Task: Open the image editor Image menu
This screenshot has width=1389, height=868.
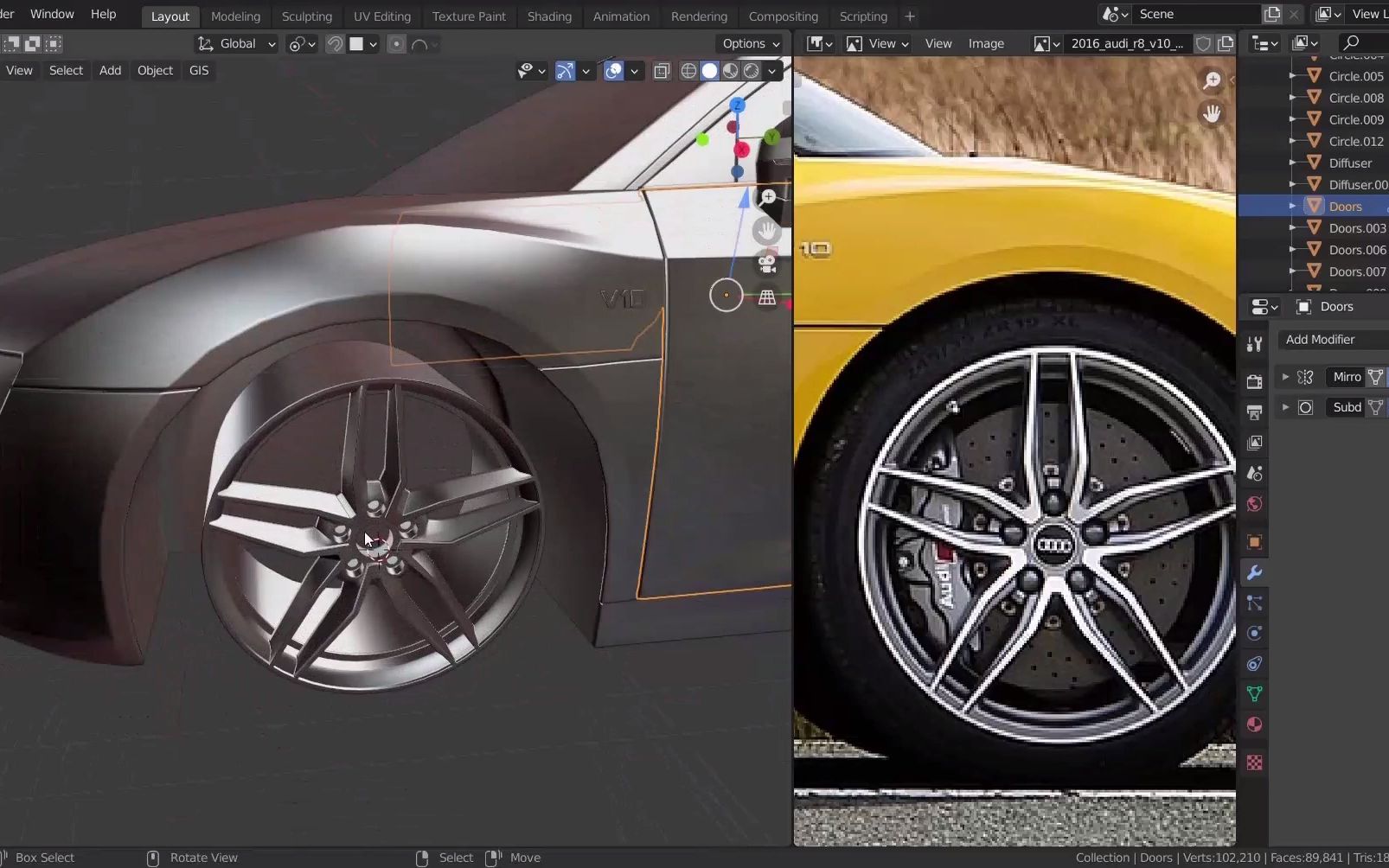Action: (x=986, y=43)
